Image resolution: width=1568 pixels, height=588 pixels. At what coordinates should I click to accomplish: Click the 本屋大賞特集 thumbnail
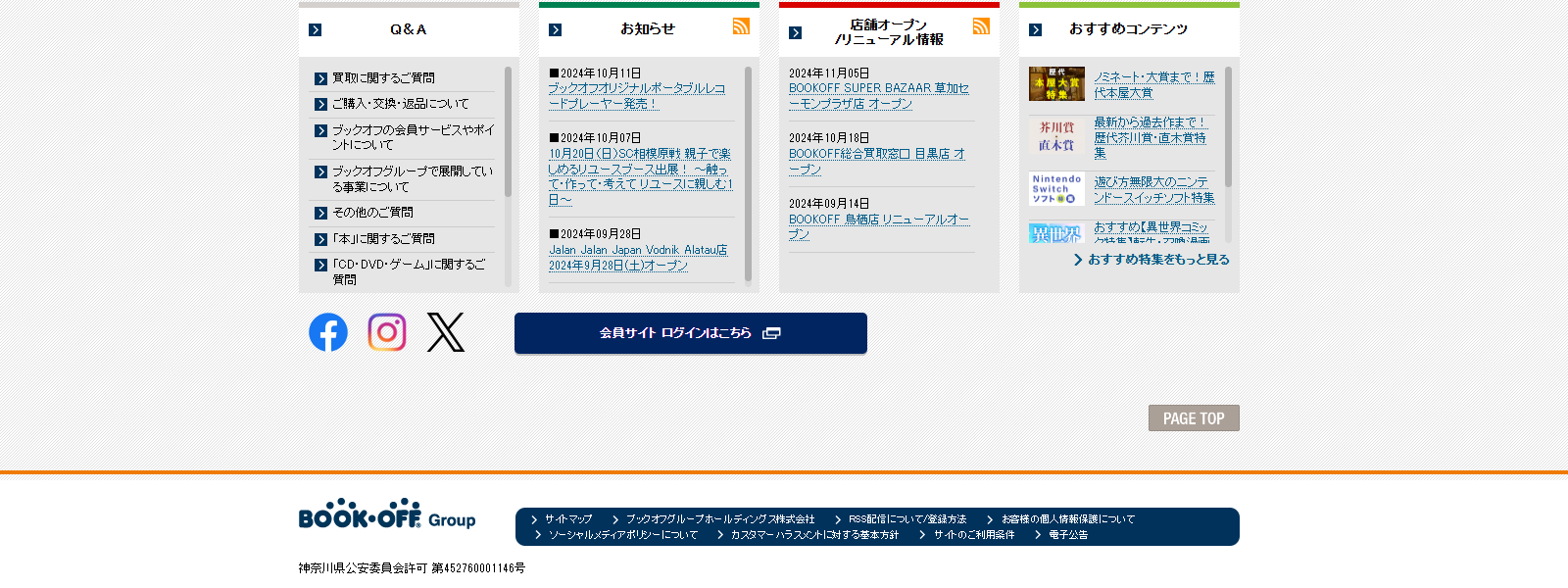point(1056,83)
